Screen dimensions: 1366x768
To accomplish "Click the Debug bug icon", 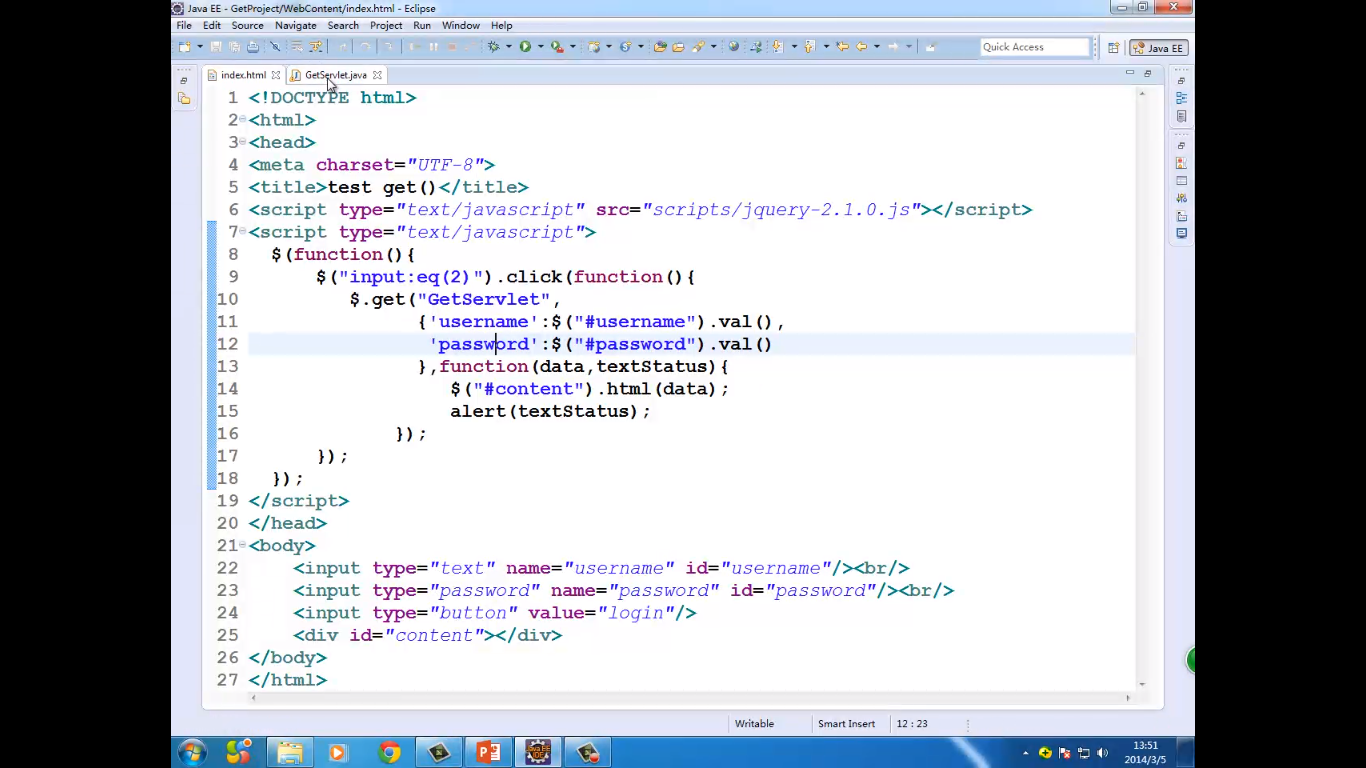I will [x=493, y=47].
